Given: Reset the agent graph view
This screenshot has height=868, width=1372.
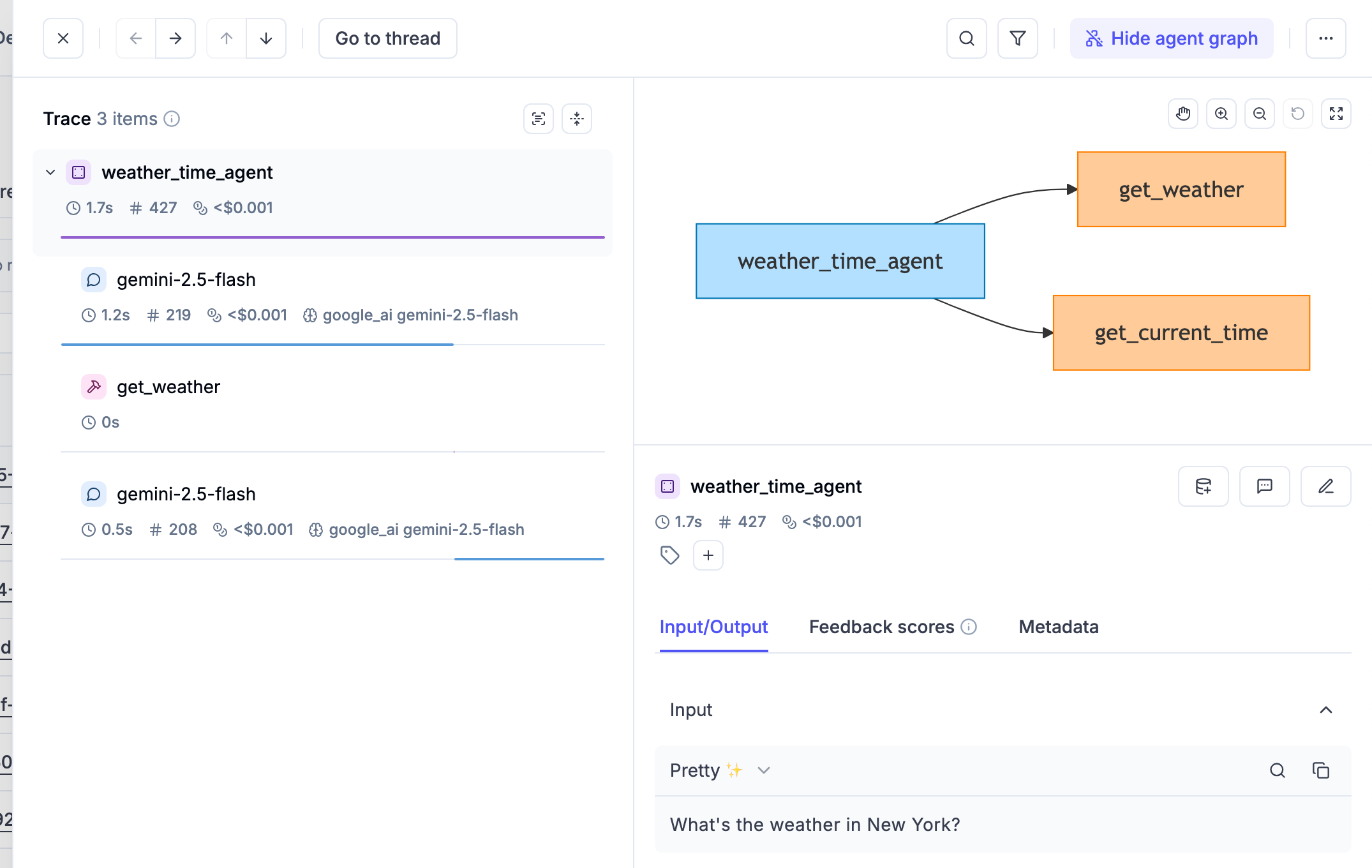Looking at the screenshot, I should tap(1297, 113).
